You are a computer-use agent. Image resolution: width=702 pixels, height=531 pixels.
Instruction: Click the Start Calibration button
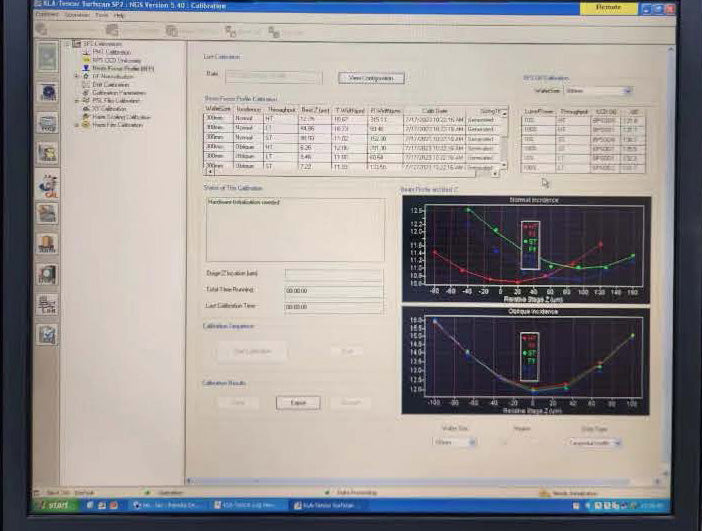point(252,351)
